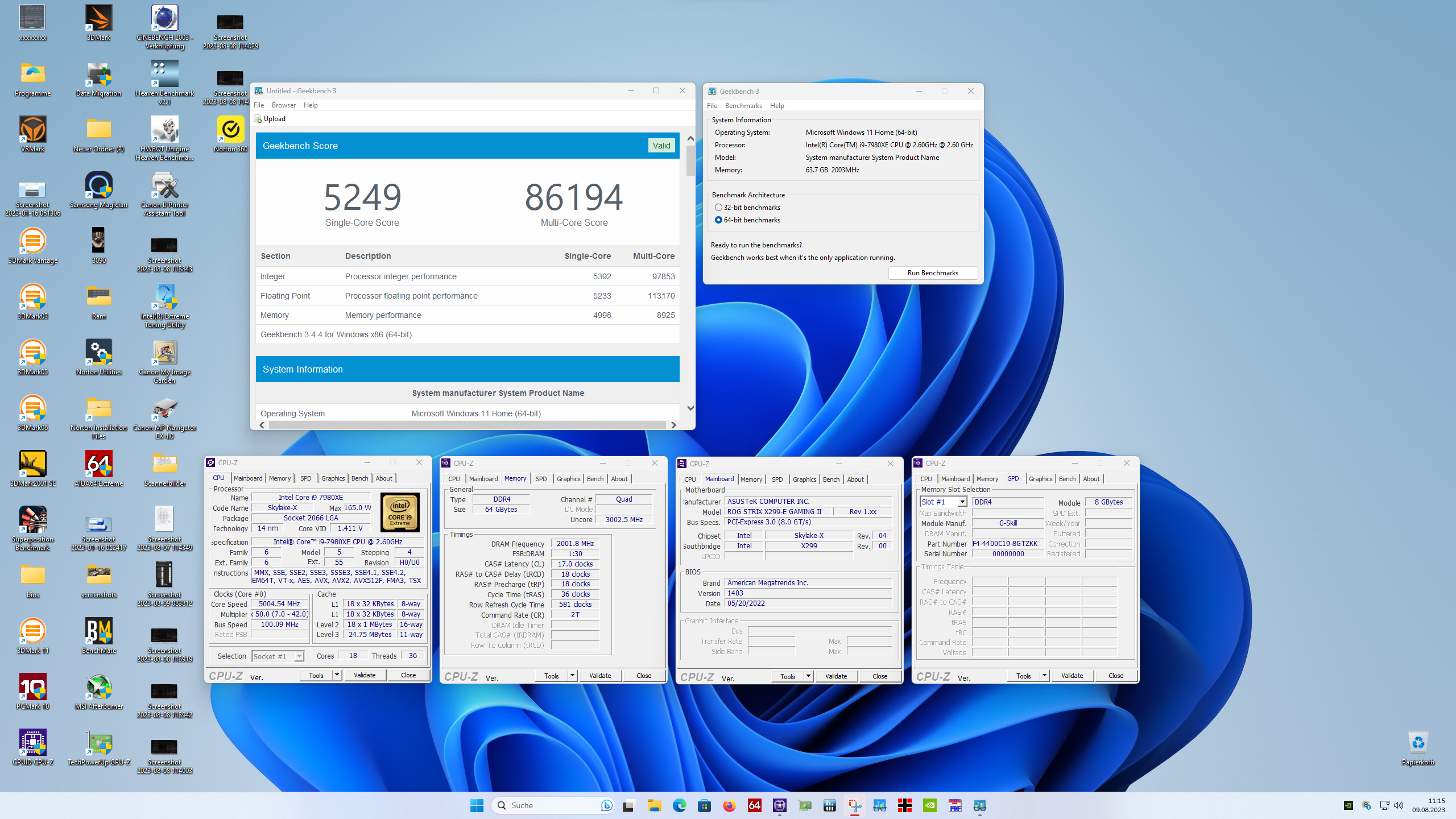Open Microsoft Store from the taskbar
Screen dimensions: 1456x819
tap(704, 805)
